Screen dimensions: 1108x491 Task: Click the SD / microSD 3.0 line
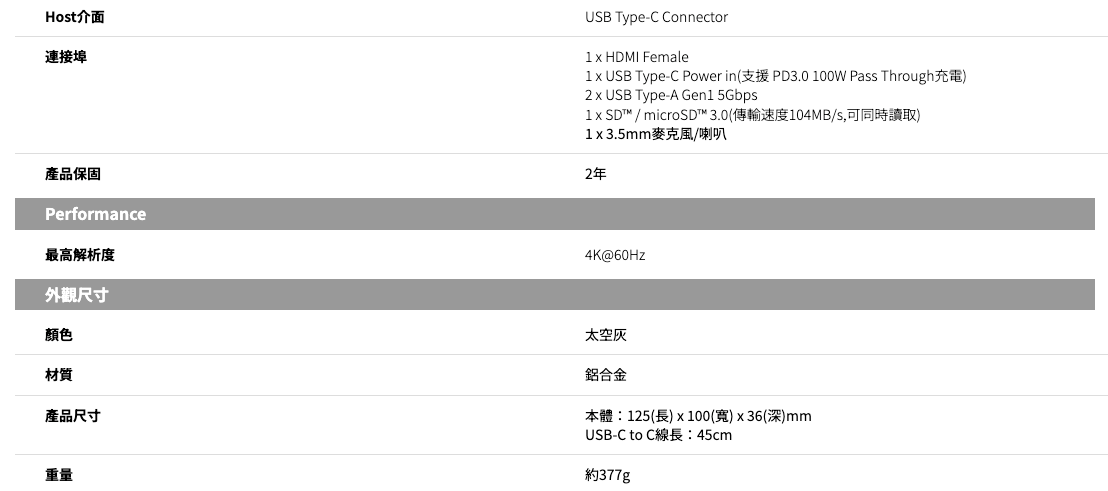[x=752, y=115]
